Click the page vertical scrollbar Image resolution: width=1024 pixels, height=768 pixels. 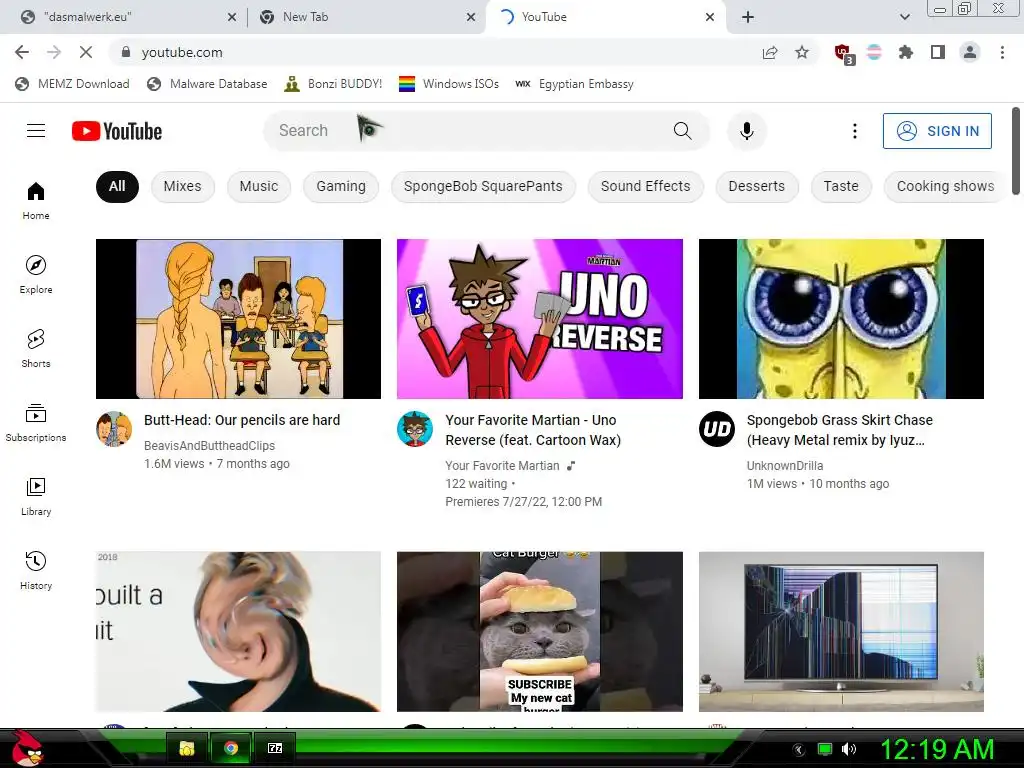pos(1016,151)
